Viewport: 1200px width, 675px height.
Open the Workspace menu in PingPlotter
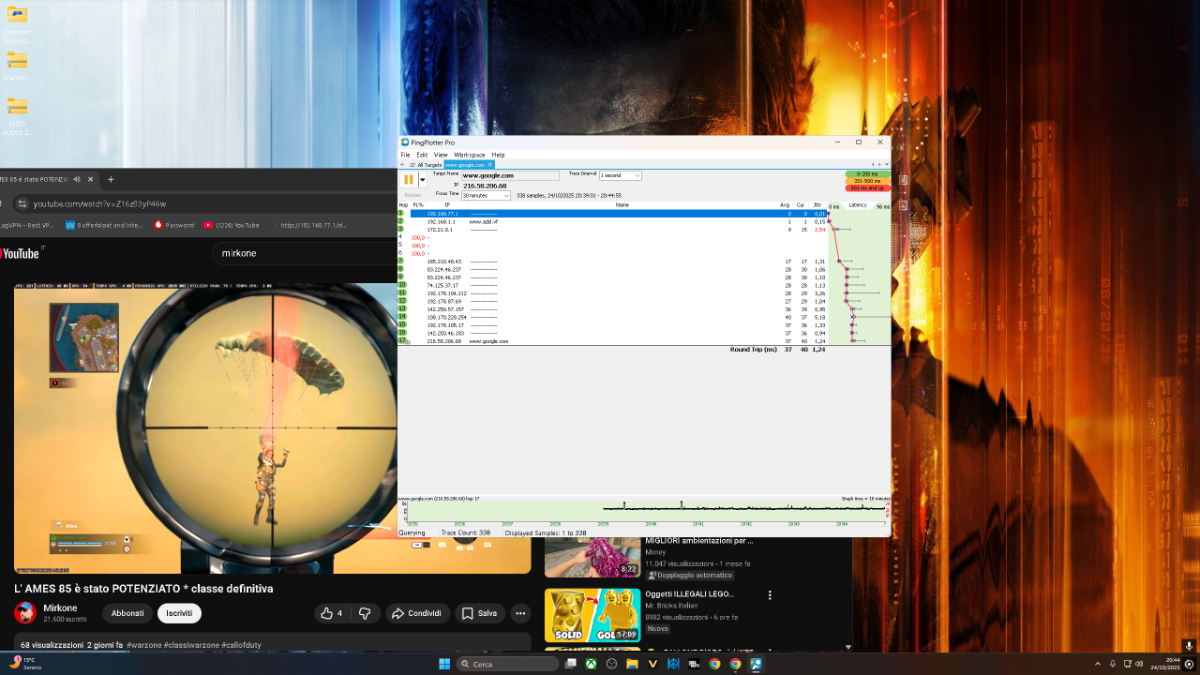469,155
